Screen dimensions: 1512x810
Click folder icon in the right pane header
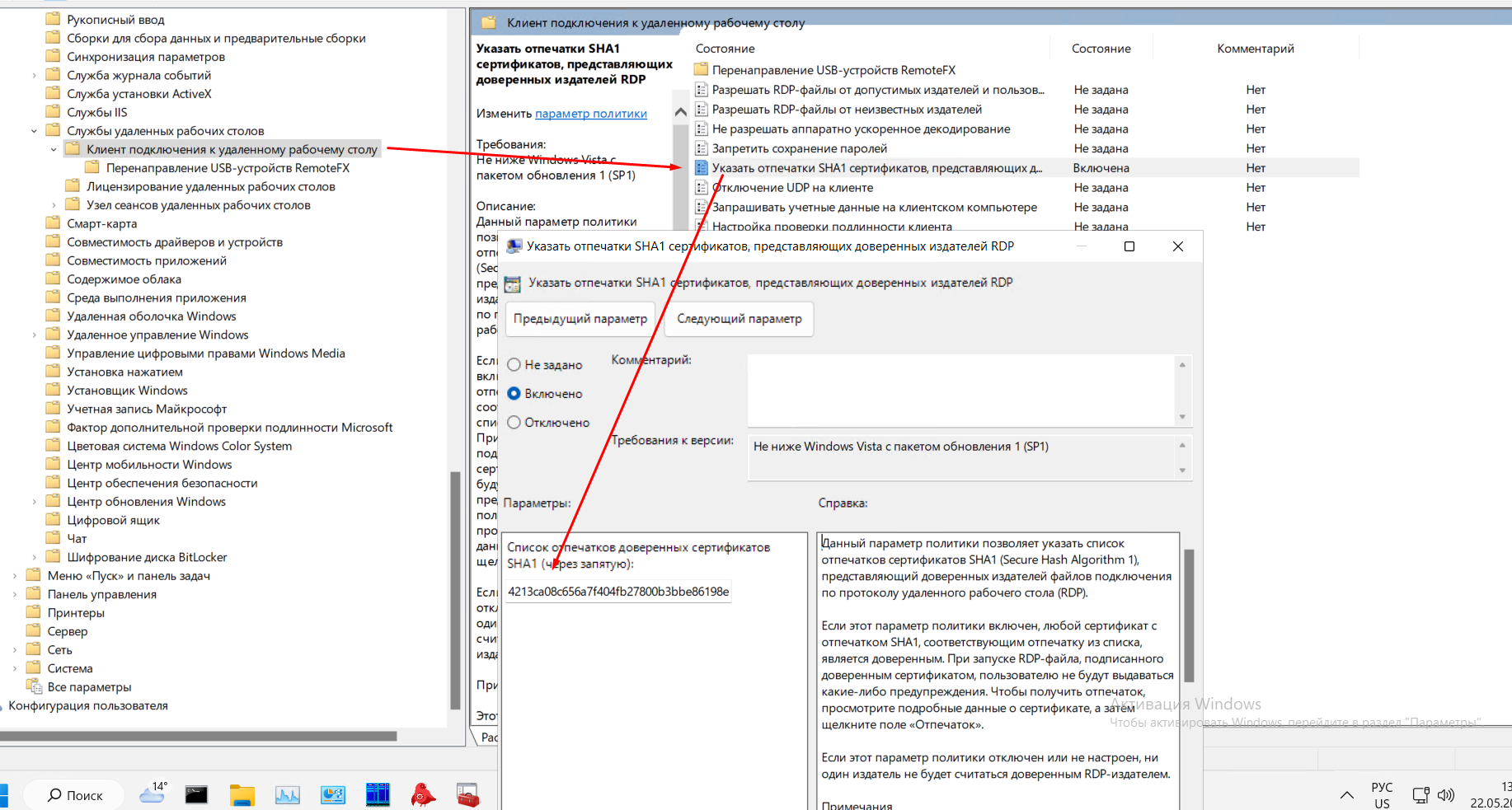pos(488,22)
